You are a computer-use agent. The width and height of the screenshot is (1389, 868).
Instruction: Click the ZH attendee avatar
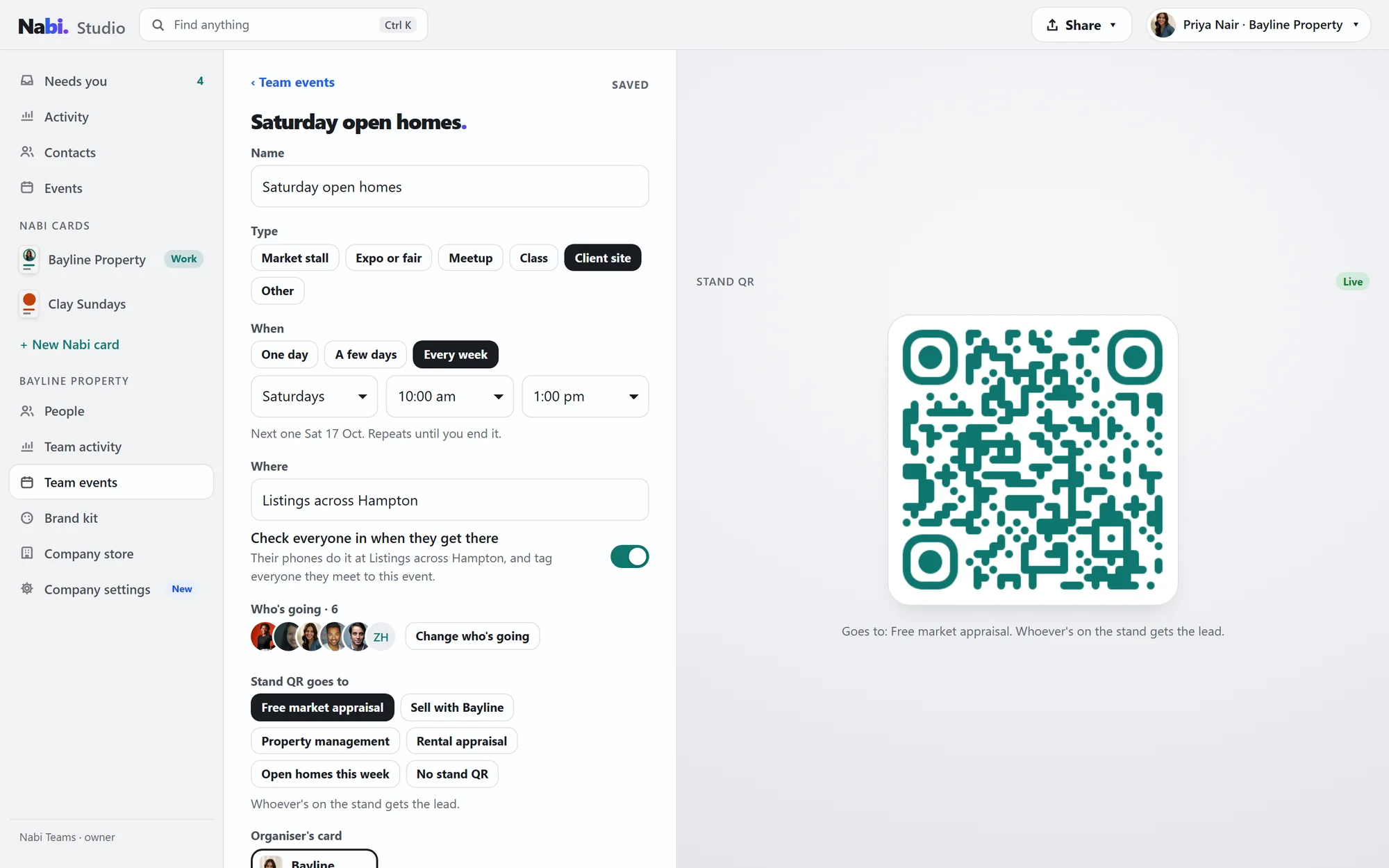click(x=381, y=637)
